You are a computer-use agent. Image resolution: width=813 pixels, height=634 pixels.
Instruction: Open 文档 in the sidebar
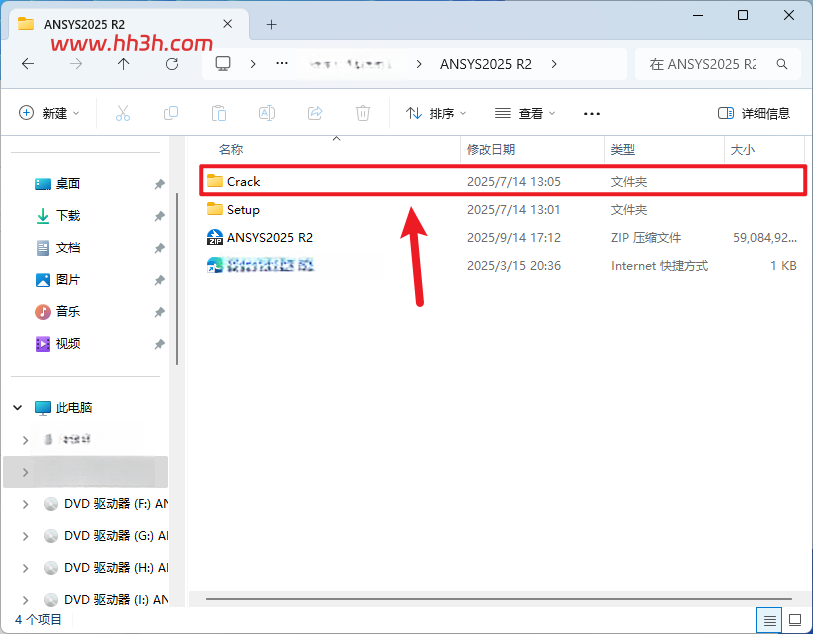(x=67, y=248)
